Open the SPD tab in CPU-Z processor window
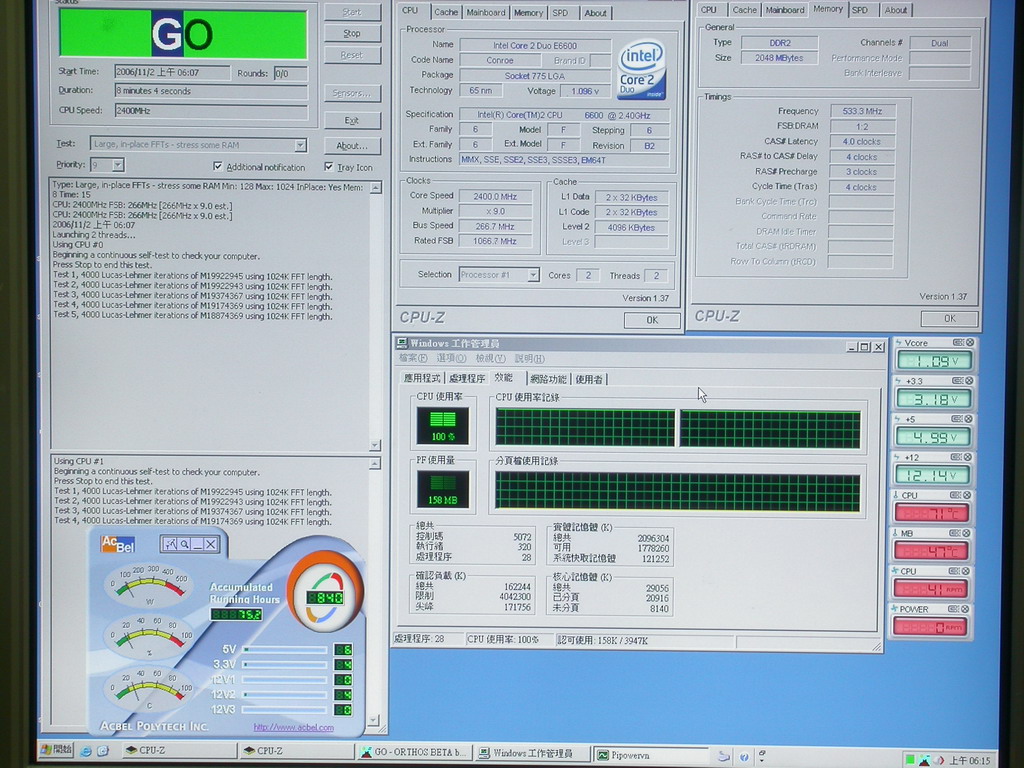This screenshot has width=1024, height=768. pos(560,12)
